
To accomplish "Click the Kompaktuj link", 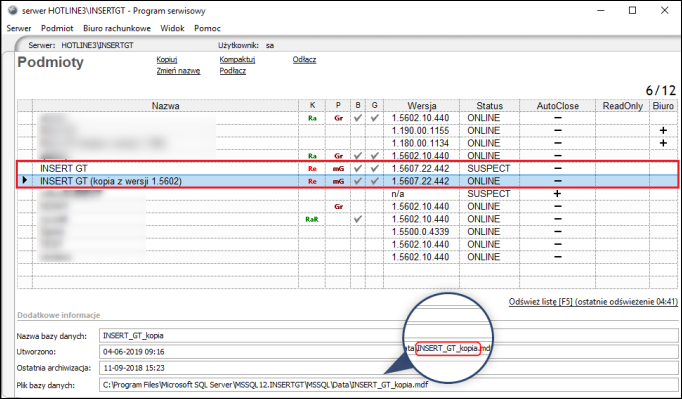I will pyautogui.click(x=237, y=60).
